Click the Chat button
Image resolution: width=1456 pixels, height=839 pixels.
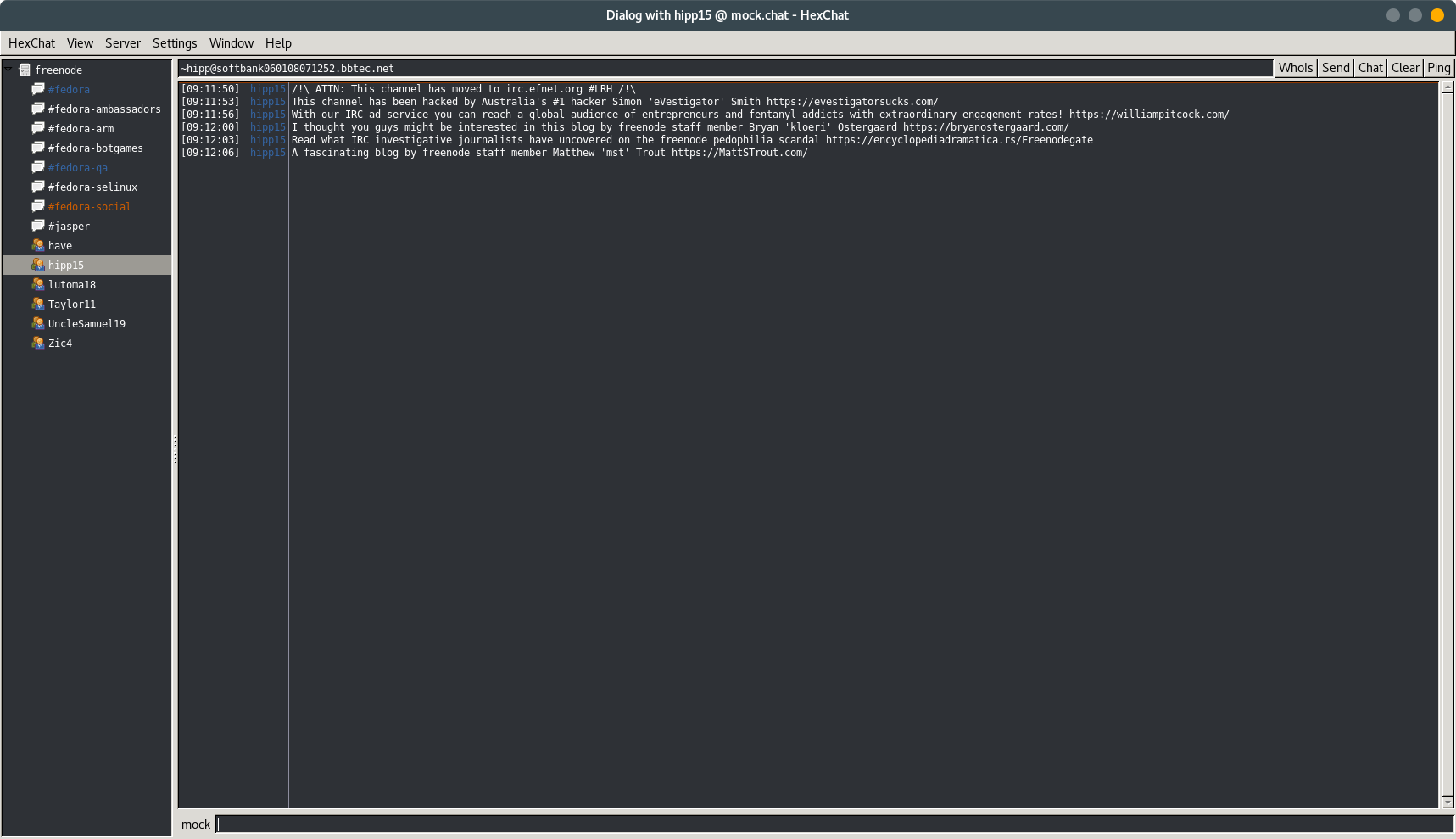1370,68
